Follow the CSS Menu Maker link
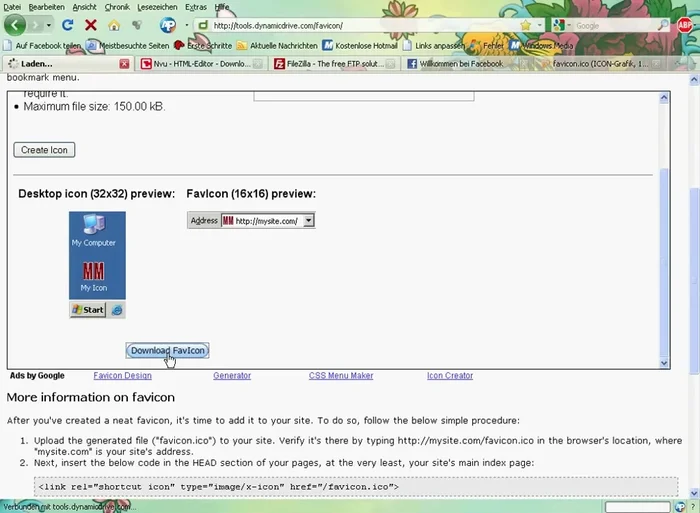Viewport: 700px width, 513px height. click(x=341, y=376)
